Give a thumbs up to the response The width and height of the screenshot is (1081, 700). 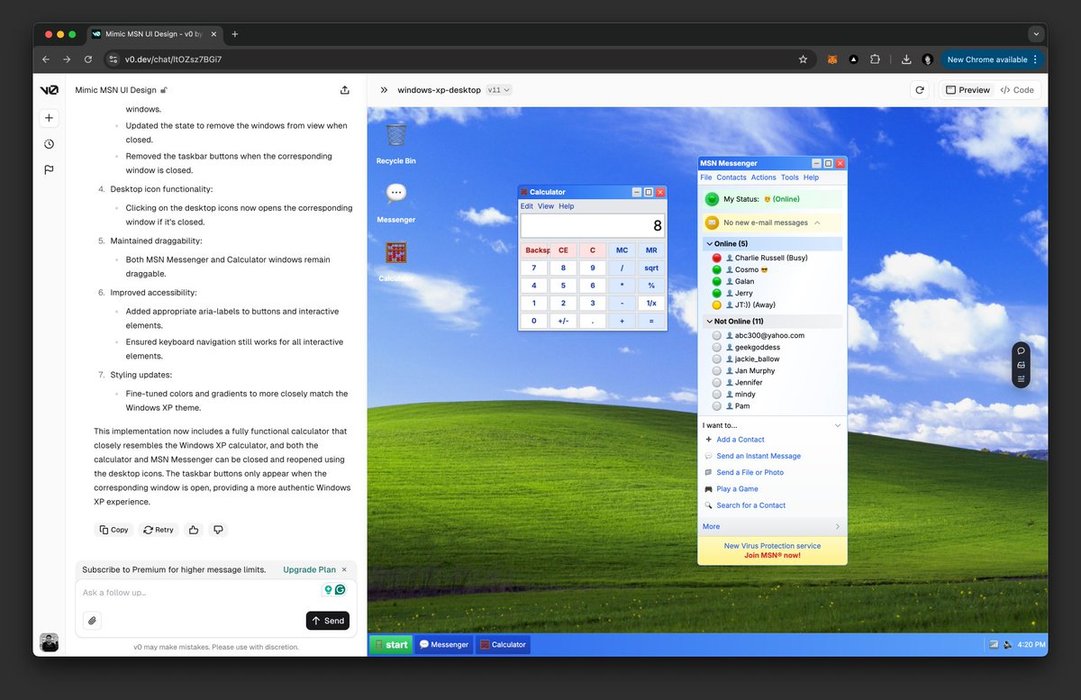pyautogui.click(x=193, y=530)
